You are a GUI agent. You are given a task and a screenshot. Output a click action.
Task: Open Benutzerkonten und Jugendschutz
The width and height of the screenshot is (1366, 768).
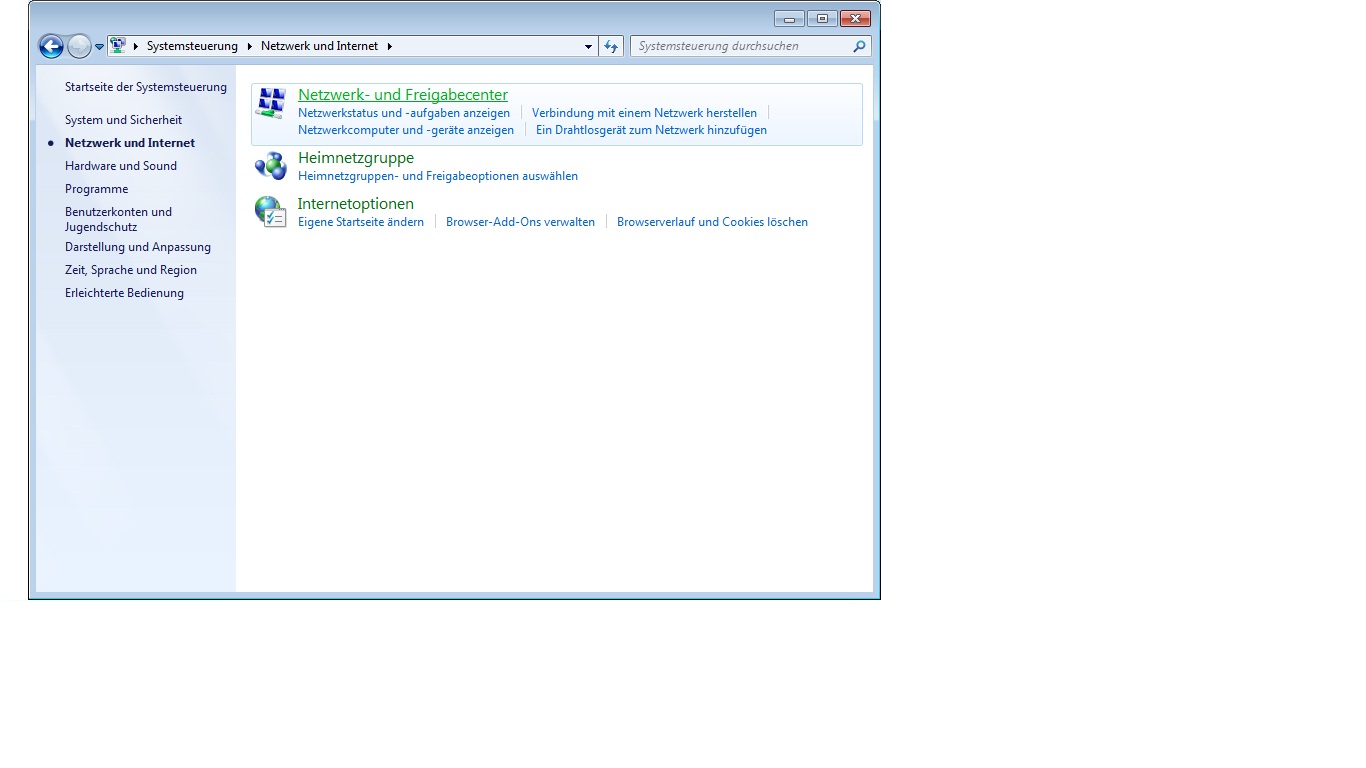118,219
